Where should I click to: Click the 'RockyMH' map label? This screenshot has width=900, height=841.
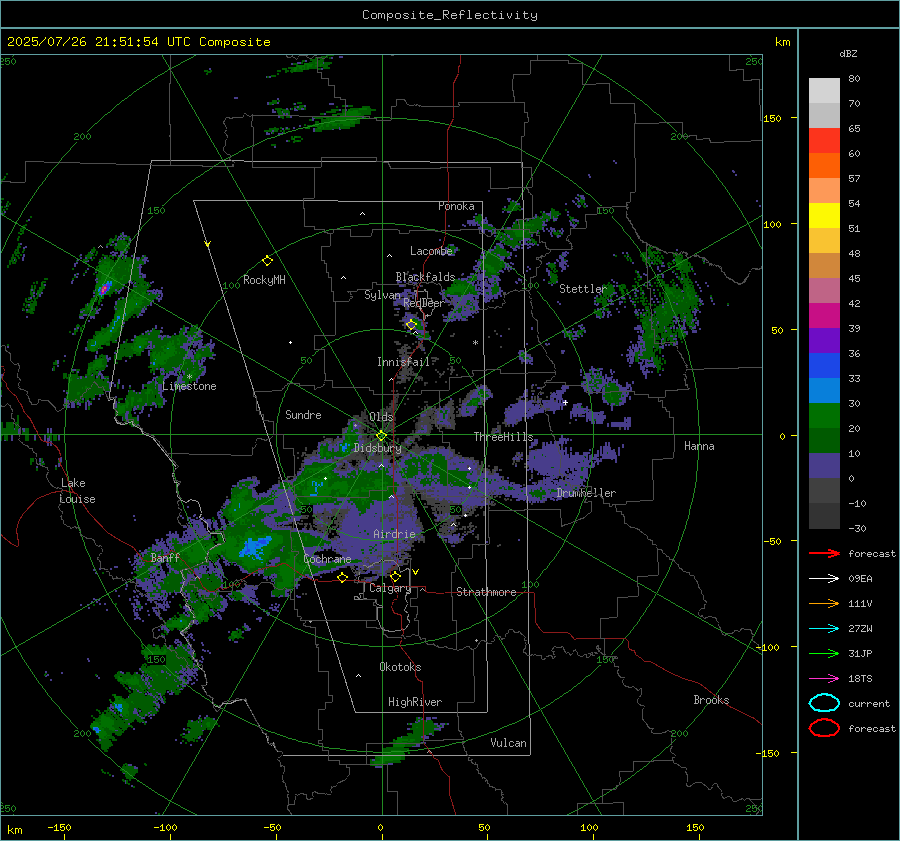click(264, 280)
